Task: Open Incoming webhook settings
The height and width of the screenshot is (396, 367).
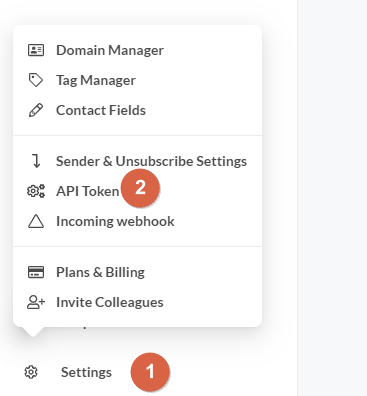Action: [115, 221]
